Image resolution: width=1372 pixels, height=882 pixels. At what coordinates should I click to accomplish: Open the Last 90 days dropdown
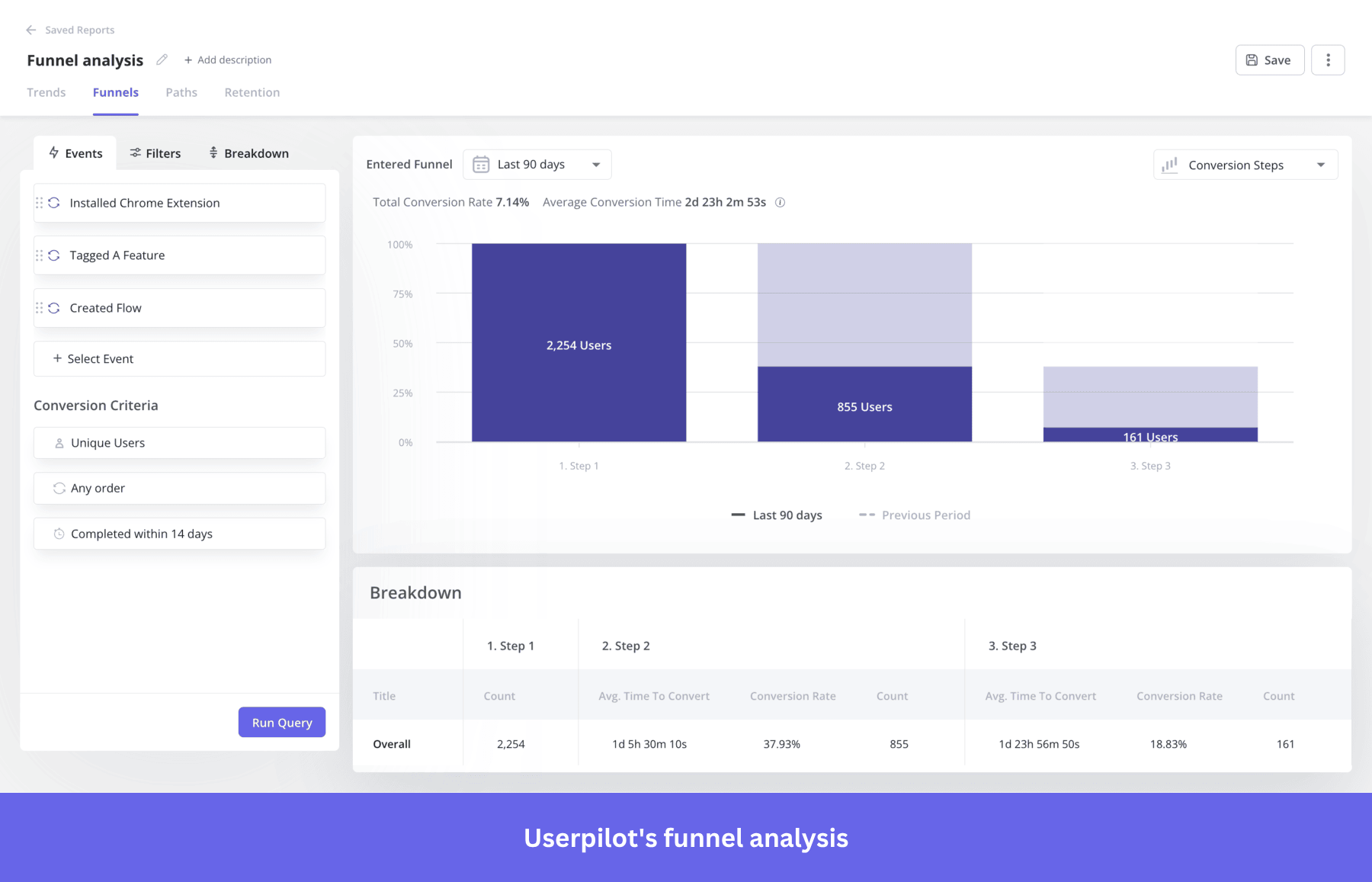(x=537, y=164)
